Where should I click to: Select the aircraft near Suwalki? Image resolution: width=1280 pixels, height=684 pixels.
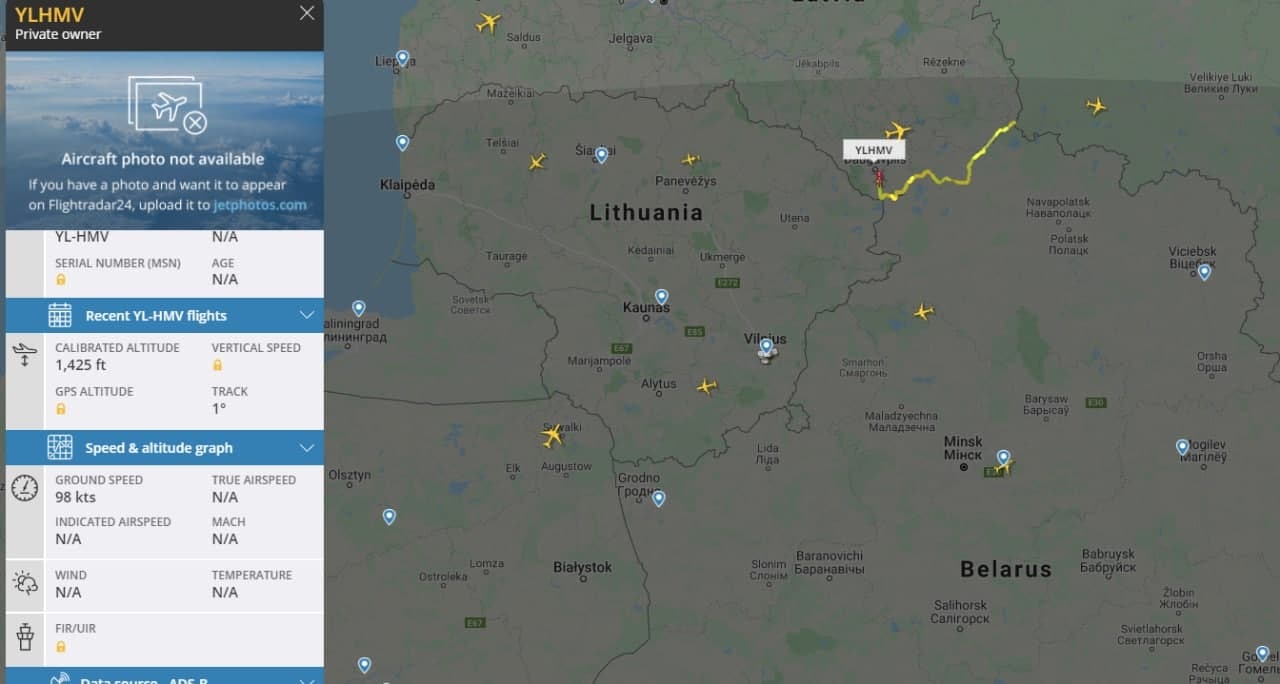coord(552,435)
